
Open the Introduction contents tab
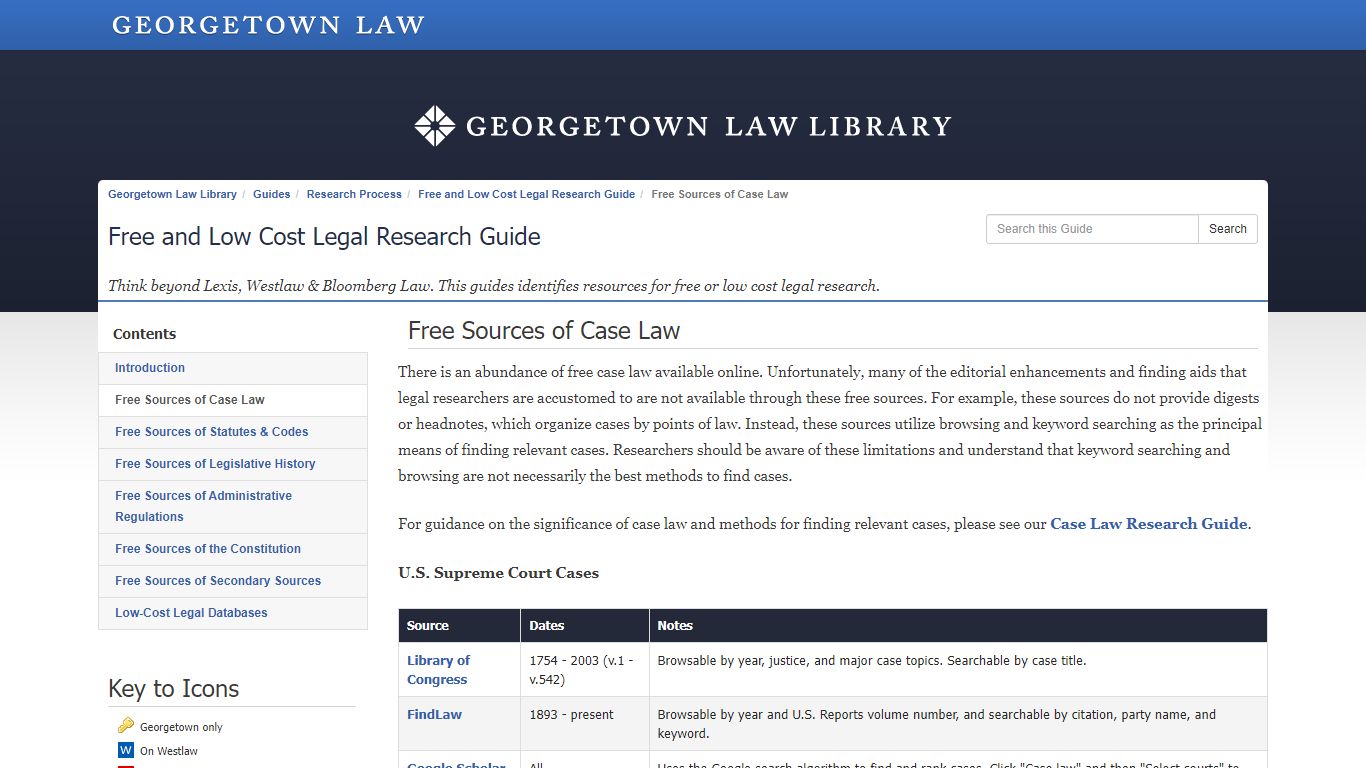(233, 368)
